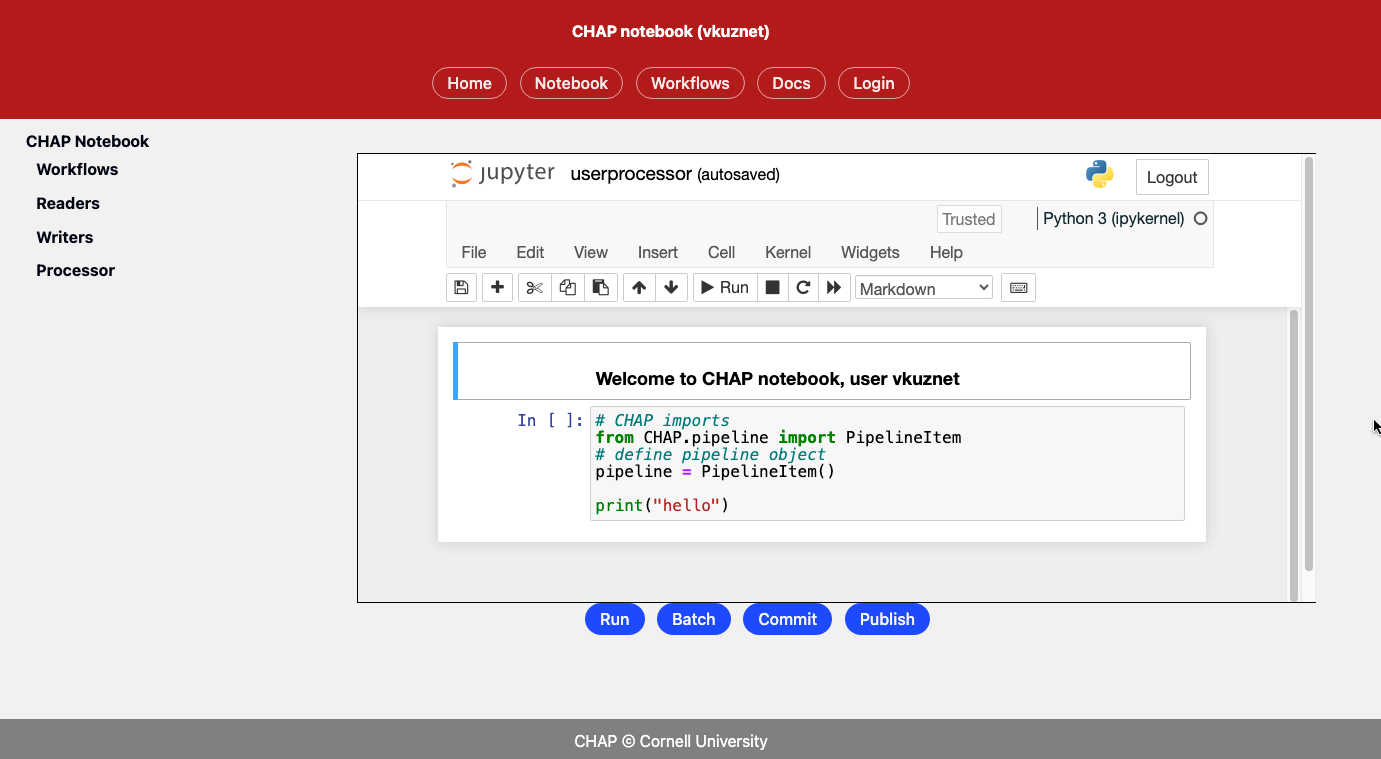Click Python 3 (ipykernel) kernel name
Viewport: 1381px width, 759px height.
[1113, 218]
